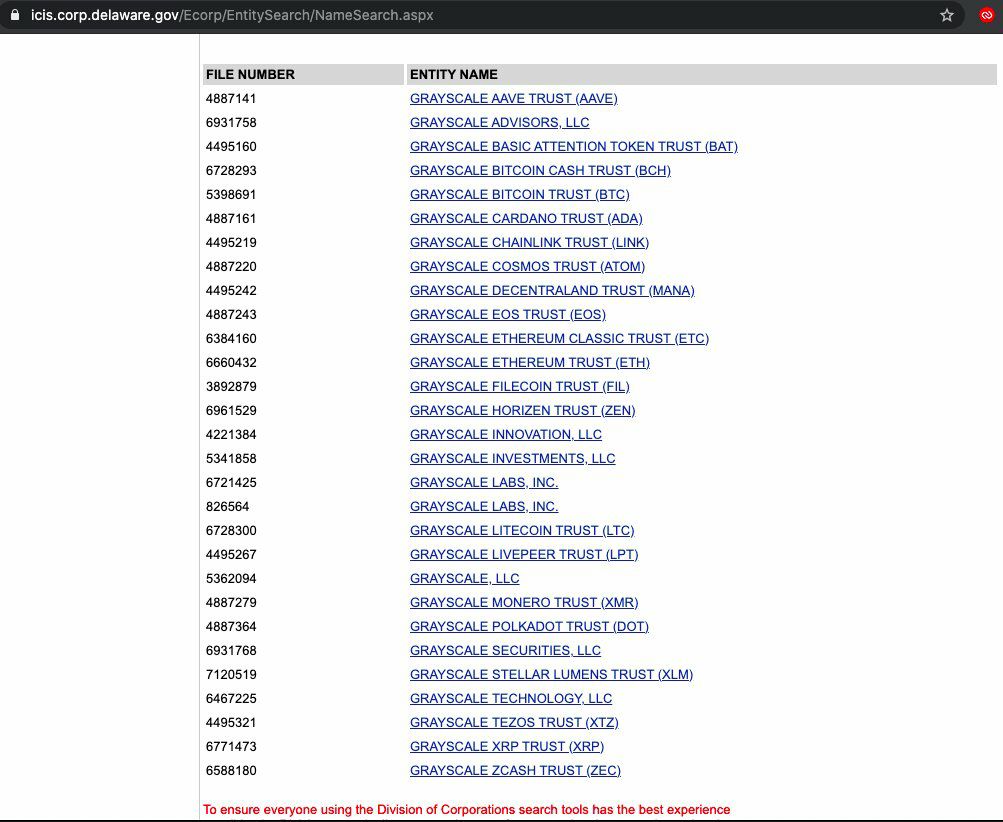Open GRAYSCALE INVESTMENTS, LLC link
Image resolution: width=1003 pixels, height=822 pixels.
click(512, 458)
